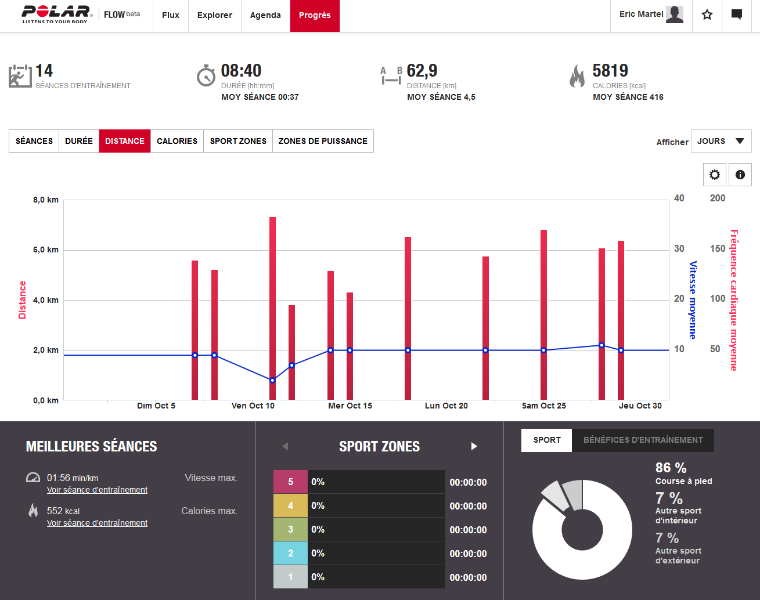Select Zones de puissance chart tab
Screen dimensions: 760x600
tap(323, 141)
